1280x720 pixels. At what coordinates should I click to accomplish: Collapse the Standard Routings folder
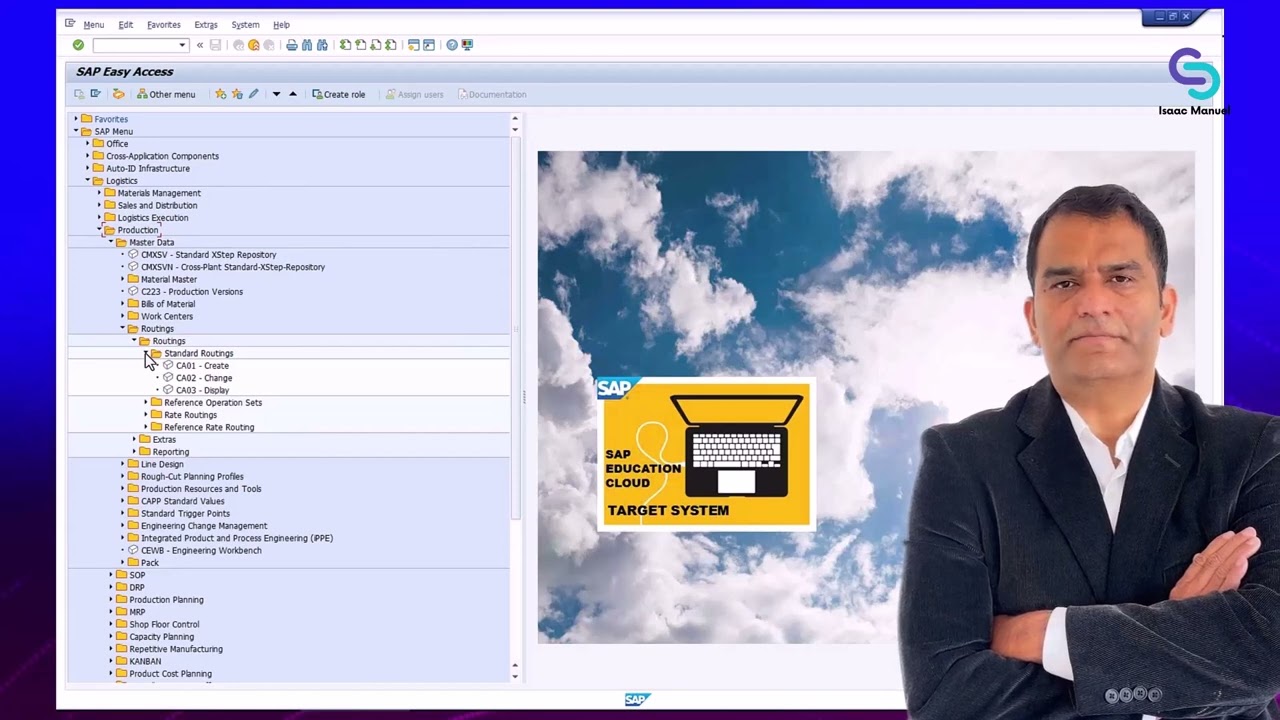click(x=146, y=353)
